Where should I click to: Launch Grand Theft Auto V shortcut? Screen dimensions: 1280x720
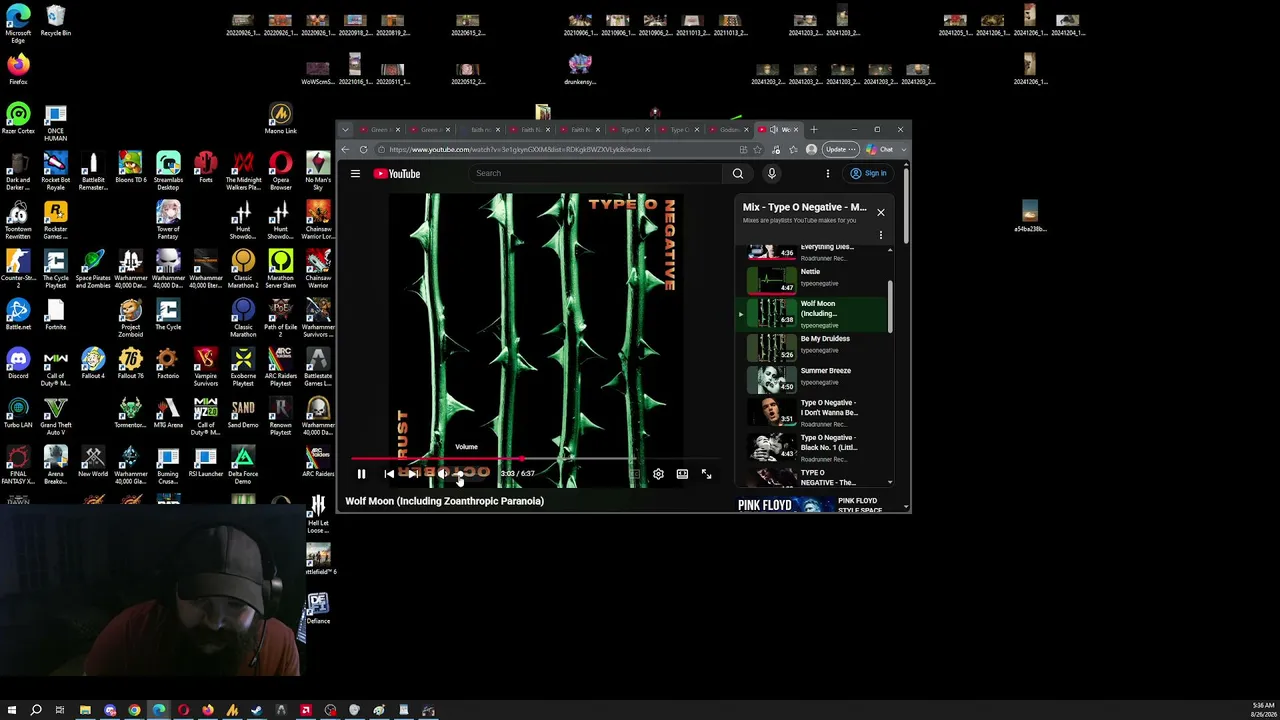[56, 416]
